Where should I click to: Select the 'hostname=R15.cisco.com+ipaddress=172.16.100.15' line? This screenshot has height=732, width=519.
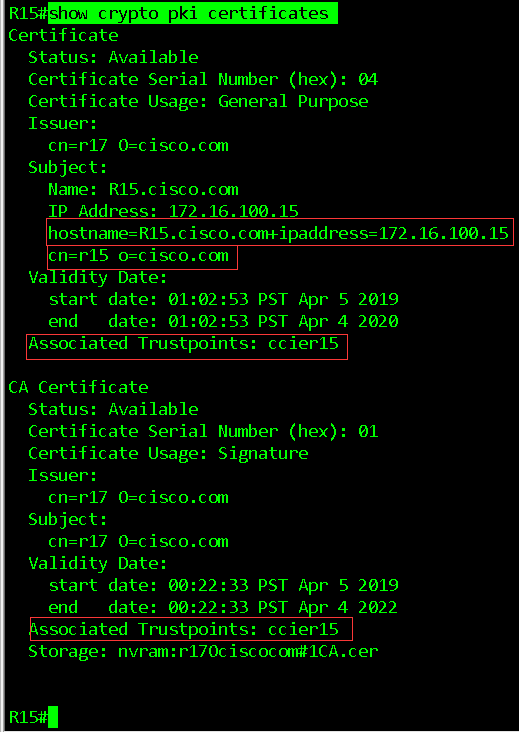click(x=278, y=233)
